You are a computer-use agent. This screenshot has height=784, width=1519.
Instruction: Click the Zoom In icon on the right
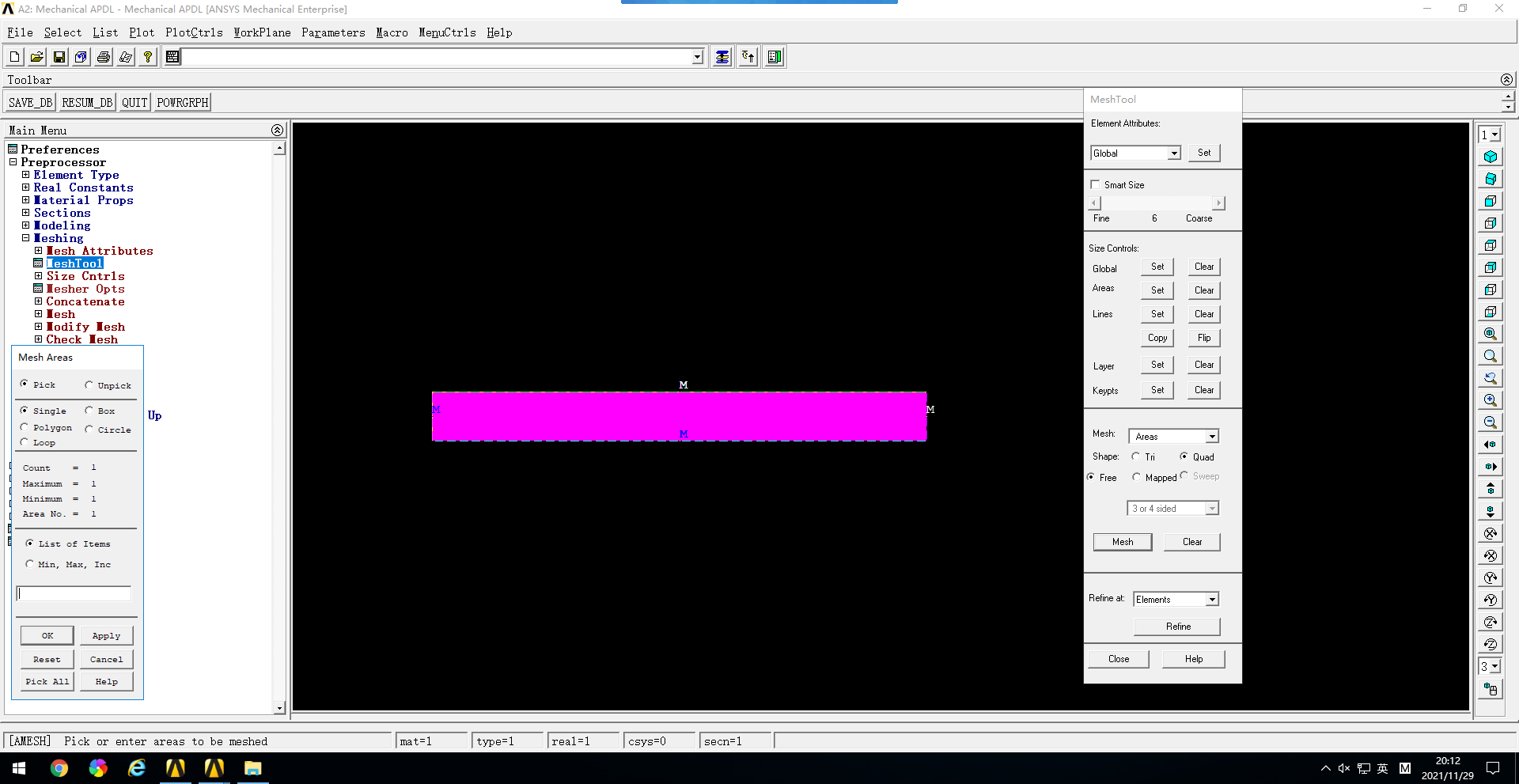(x=1492, y=398)
